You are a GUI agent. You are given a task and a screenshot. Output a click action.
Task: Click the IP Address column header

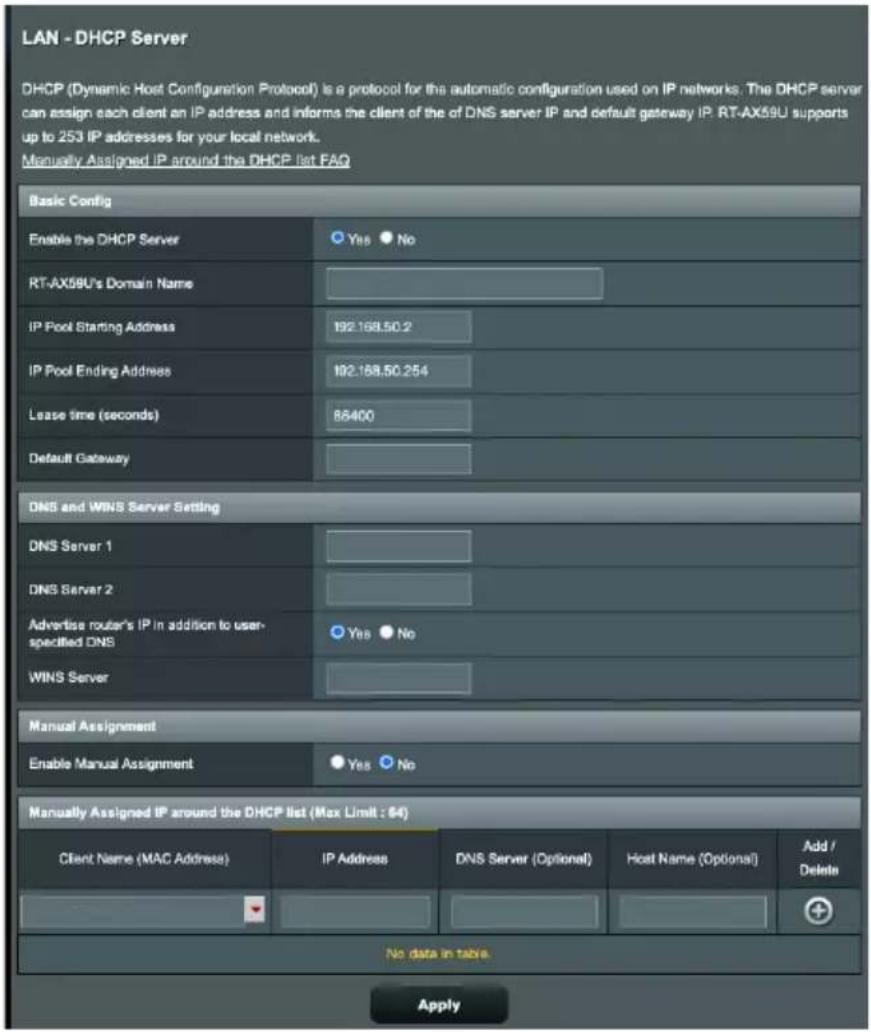tap(355, 859)
